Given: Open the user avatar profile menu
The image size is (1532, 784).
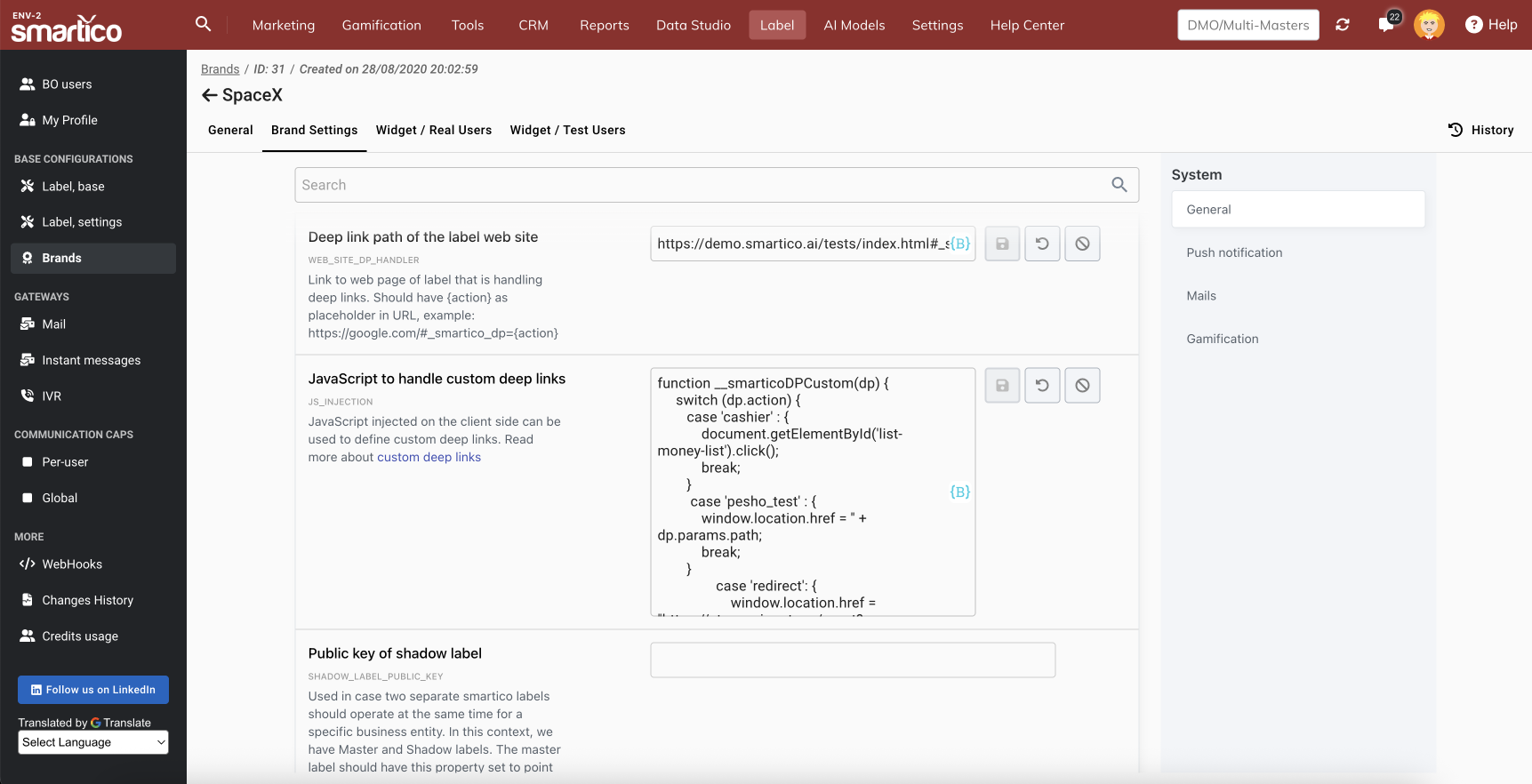Looking at the screenshot, I should (x=1429, y=25).
